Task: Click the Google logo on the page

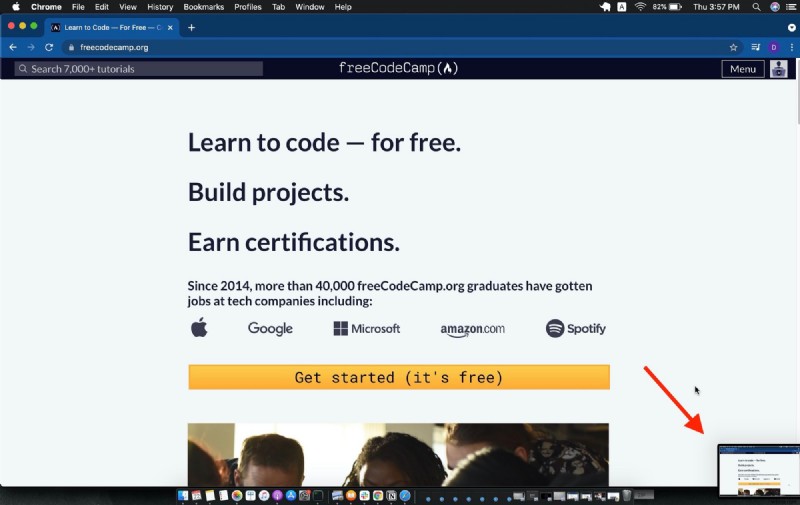Action: [270, 329]
